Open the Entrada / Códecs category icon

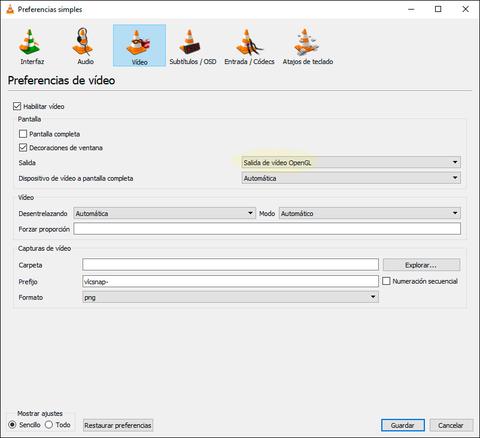249,46
